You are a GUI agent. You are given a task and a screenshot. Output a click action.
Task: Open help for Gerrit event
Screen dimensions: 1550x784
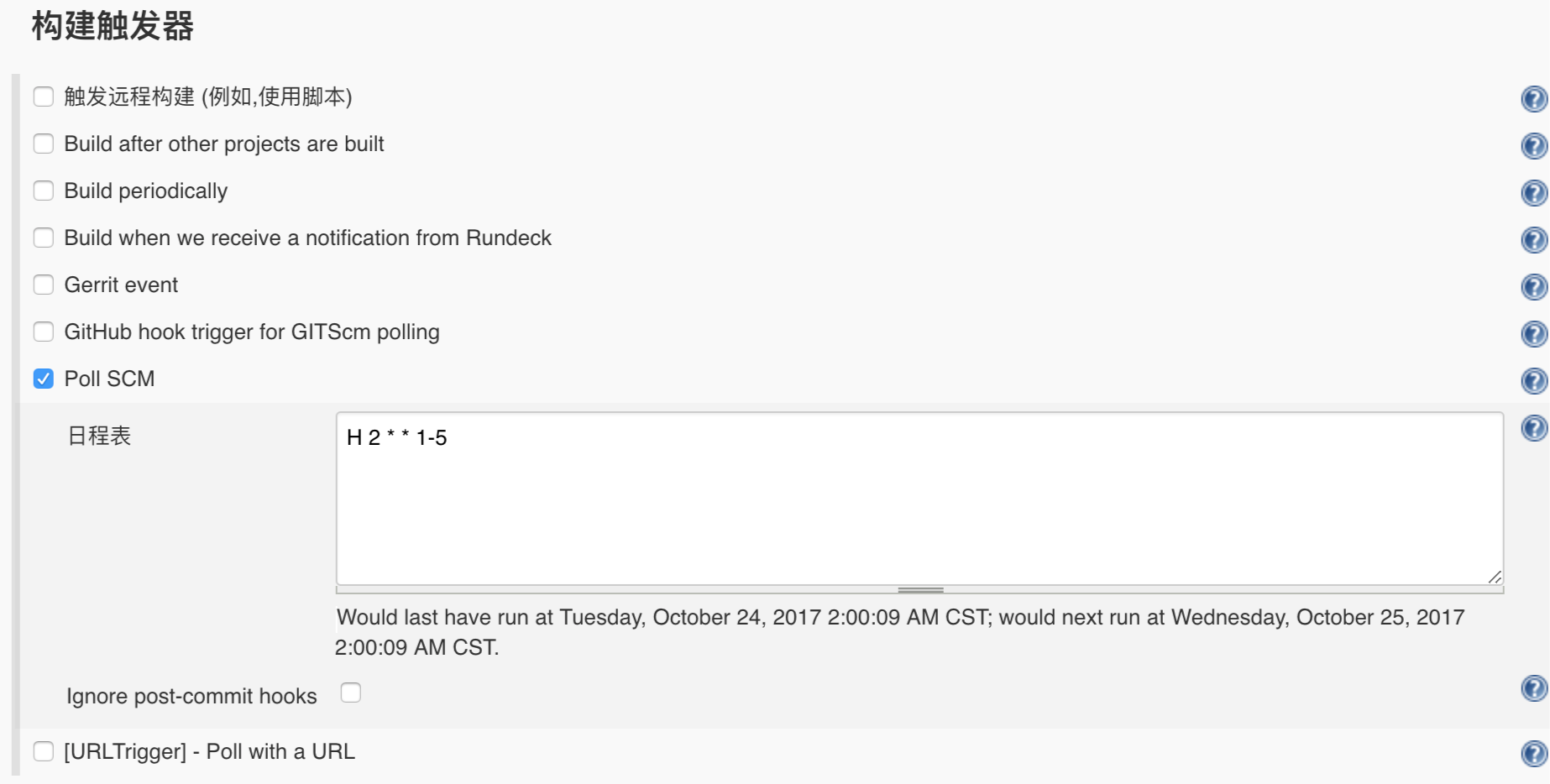[1535, 286]
